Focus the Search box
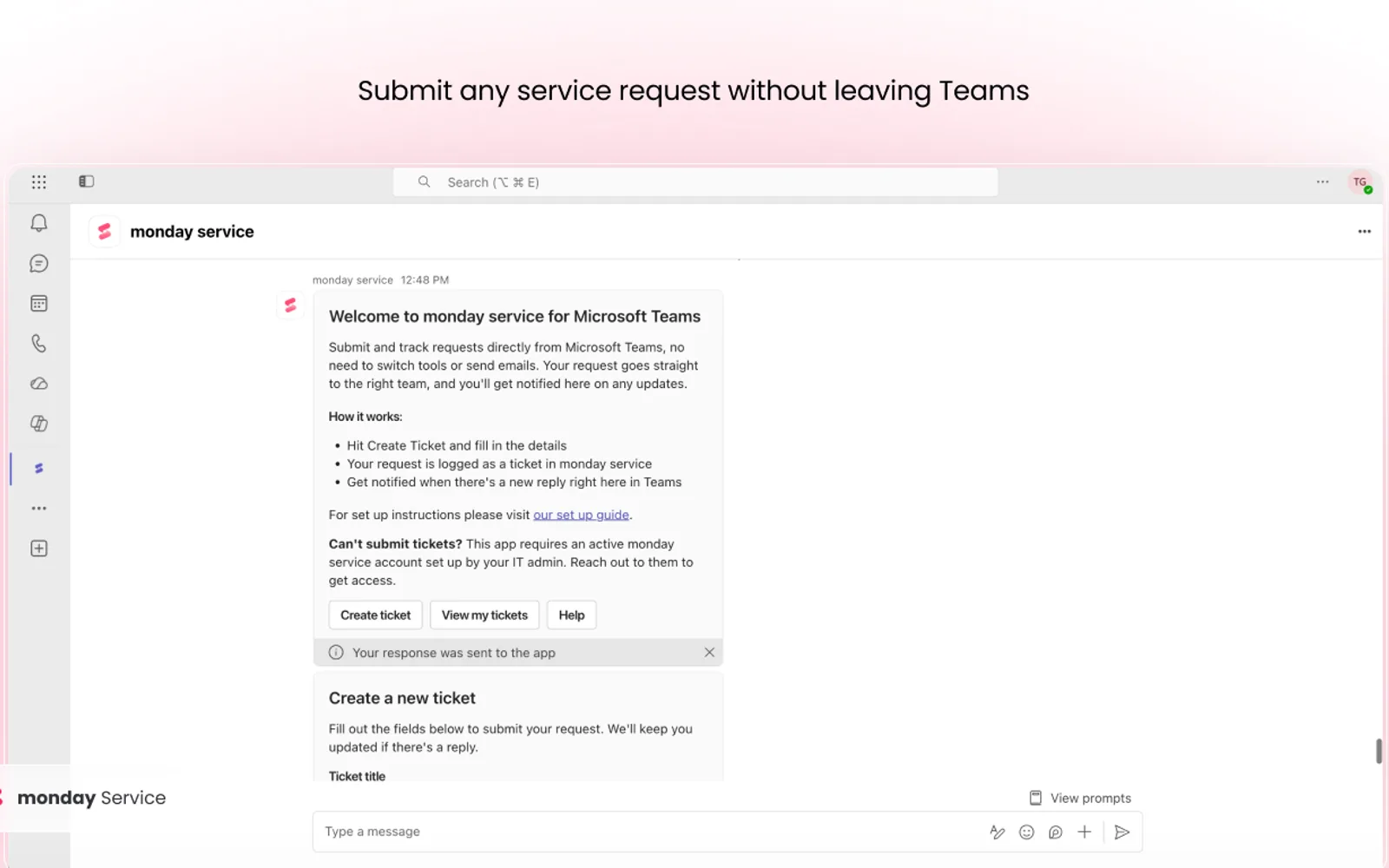Viewport: 1389px width, 868px height. click(x=694, y=182)
